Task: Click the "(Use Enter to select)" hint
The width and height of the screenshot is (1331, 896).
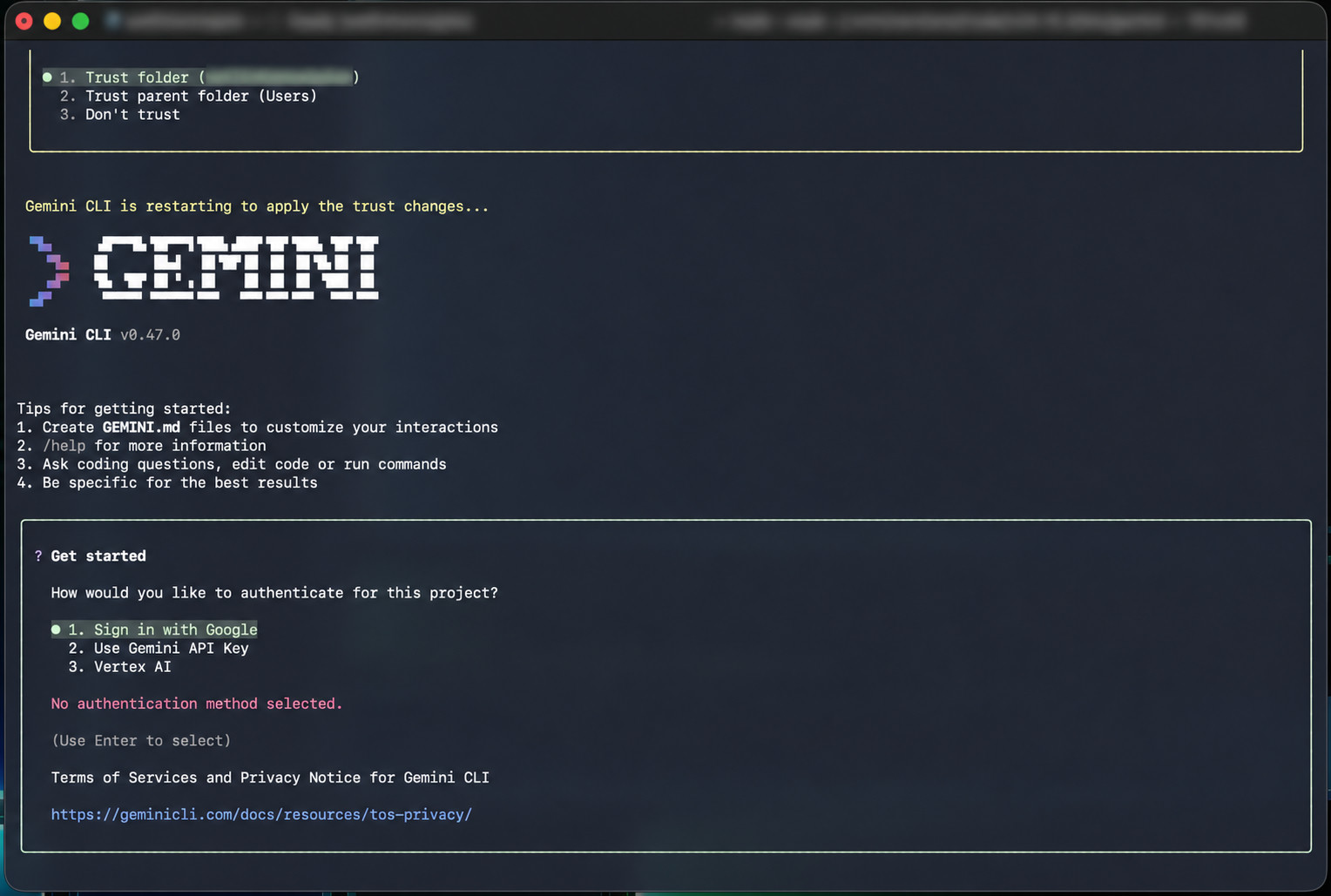Action: pyautogui.click(x=141, y=740)
